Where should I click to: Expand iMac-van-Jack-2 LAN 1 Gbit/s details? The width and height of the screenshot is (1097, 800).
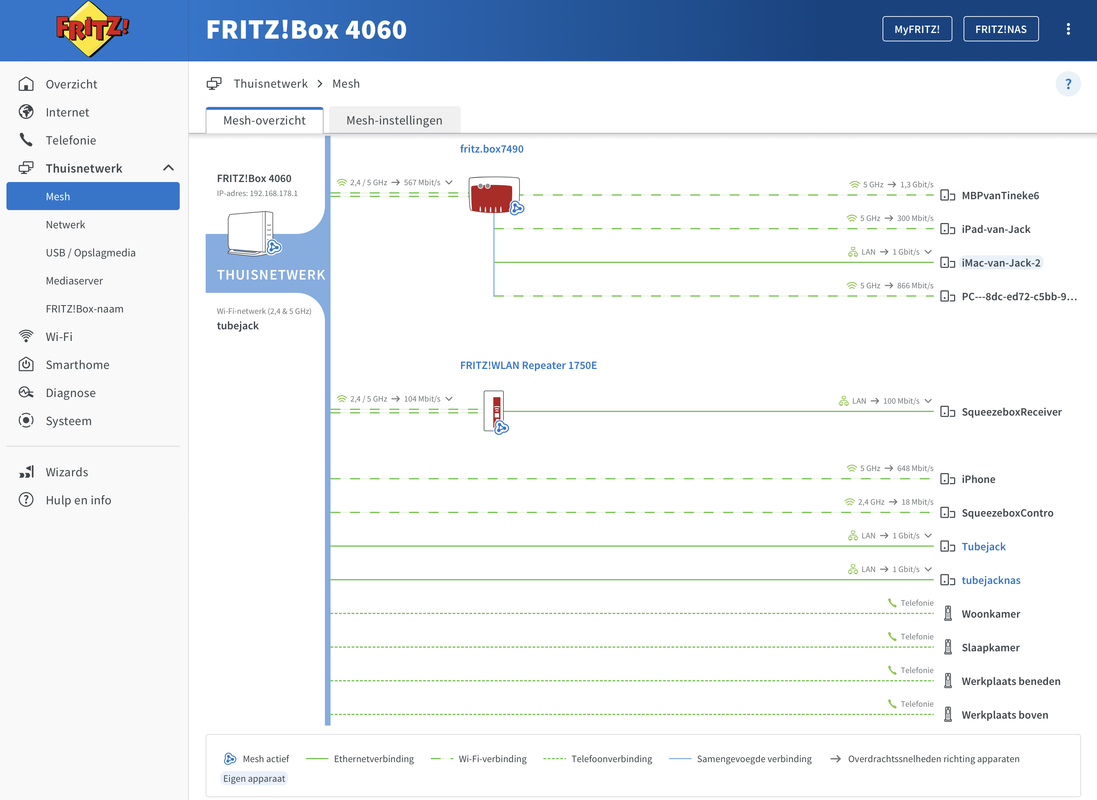click(928, 252)
